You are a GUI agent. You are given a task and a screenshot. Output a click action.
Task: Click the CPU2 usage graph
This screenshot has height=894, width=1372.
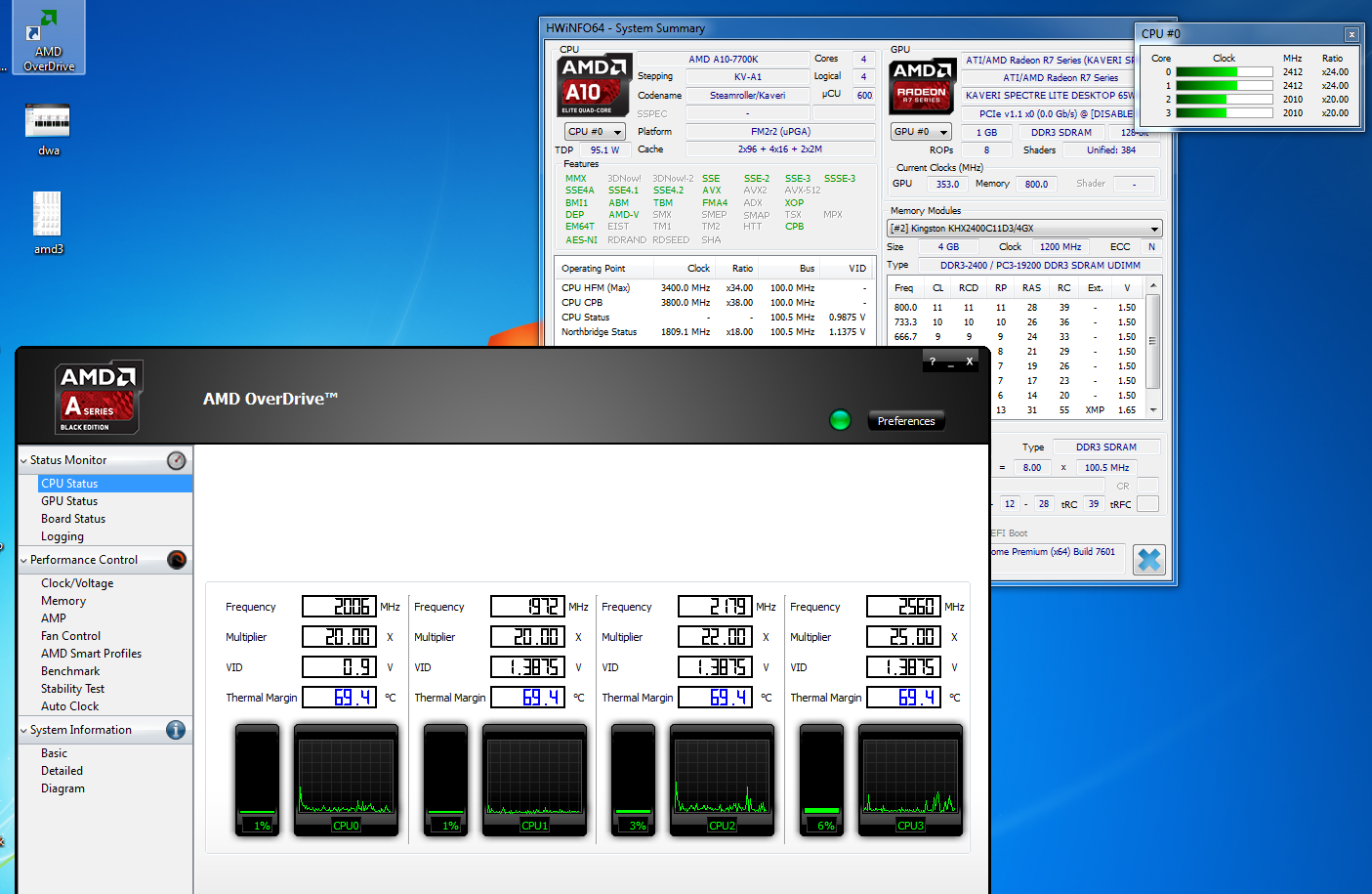click(722, 780)
